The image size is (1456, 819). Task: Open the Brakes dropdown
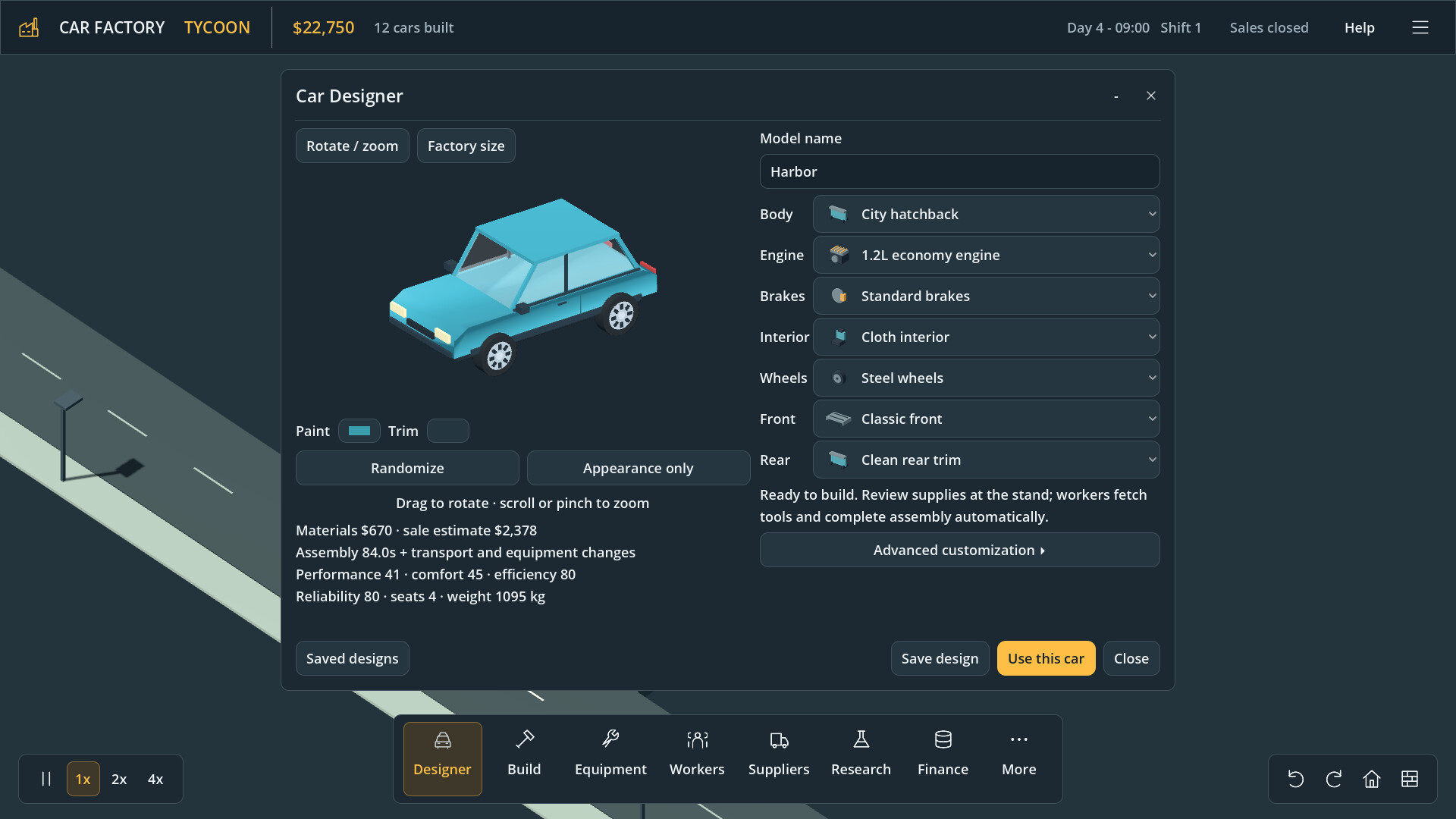tap(986, 296)
